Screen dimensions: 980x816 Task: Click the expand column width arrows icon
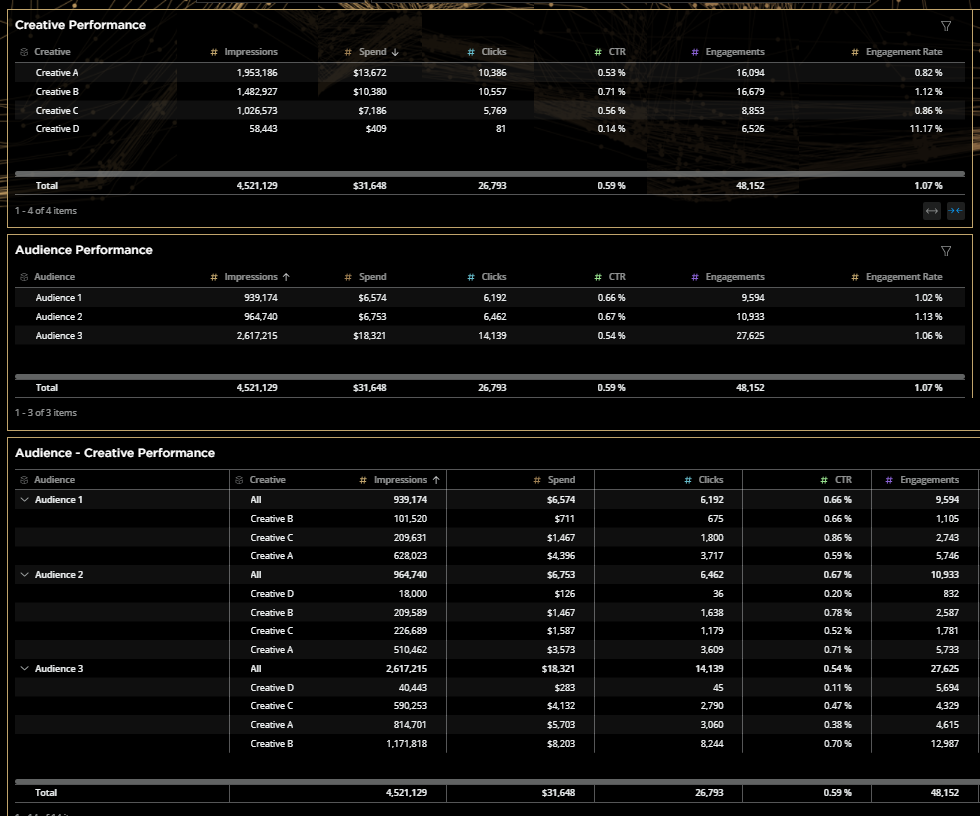(932, 211)
